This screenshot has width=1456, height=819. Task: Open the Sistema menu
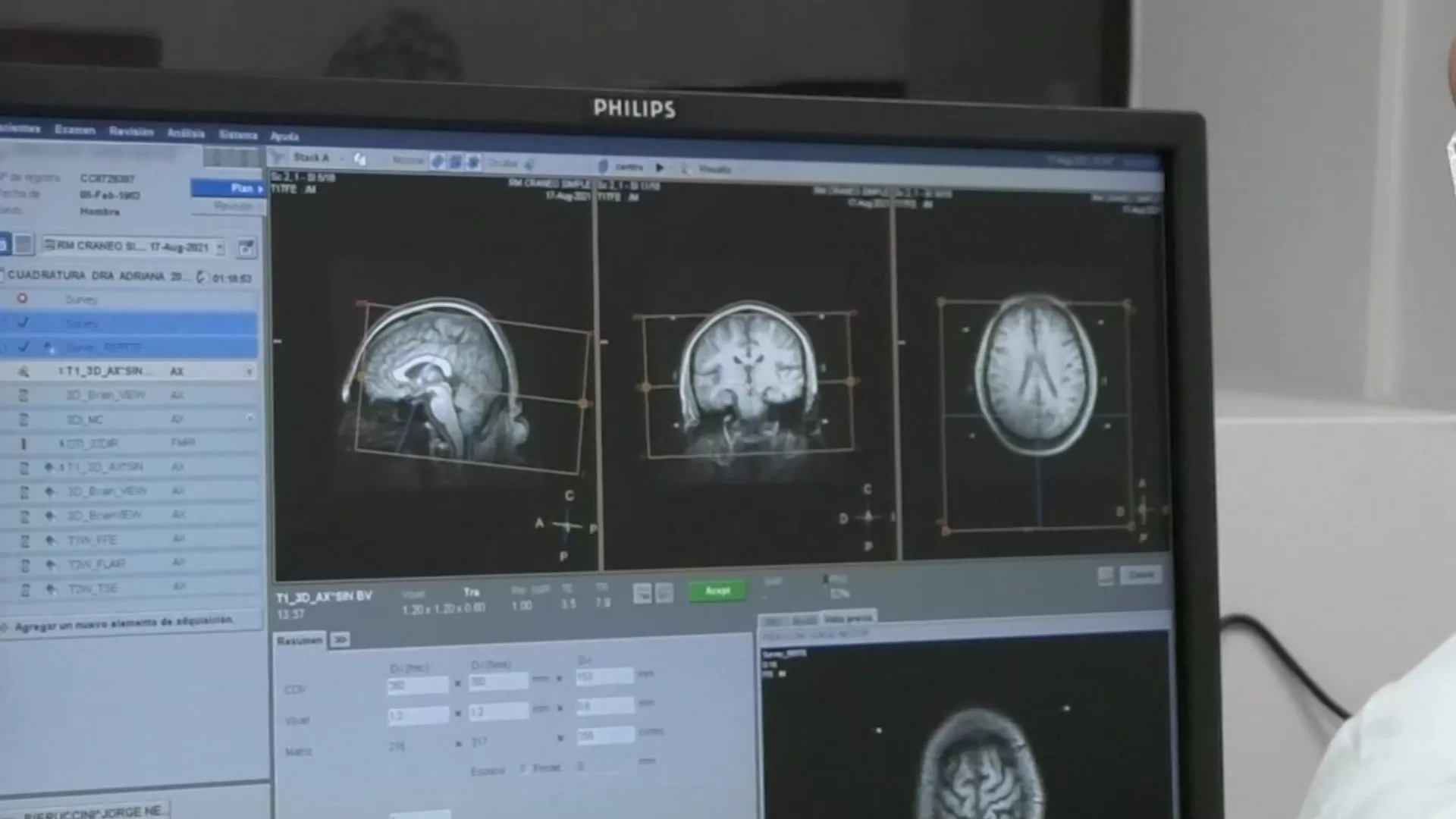[x=238, y=134]
